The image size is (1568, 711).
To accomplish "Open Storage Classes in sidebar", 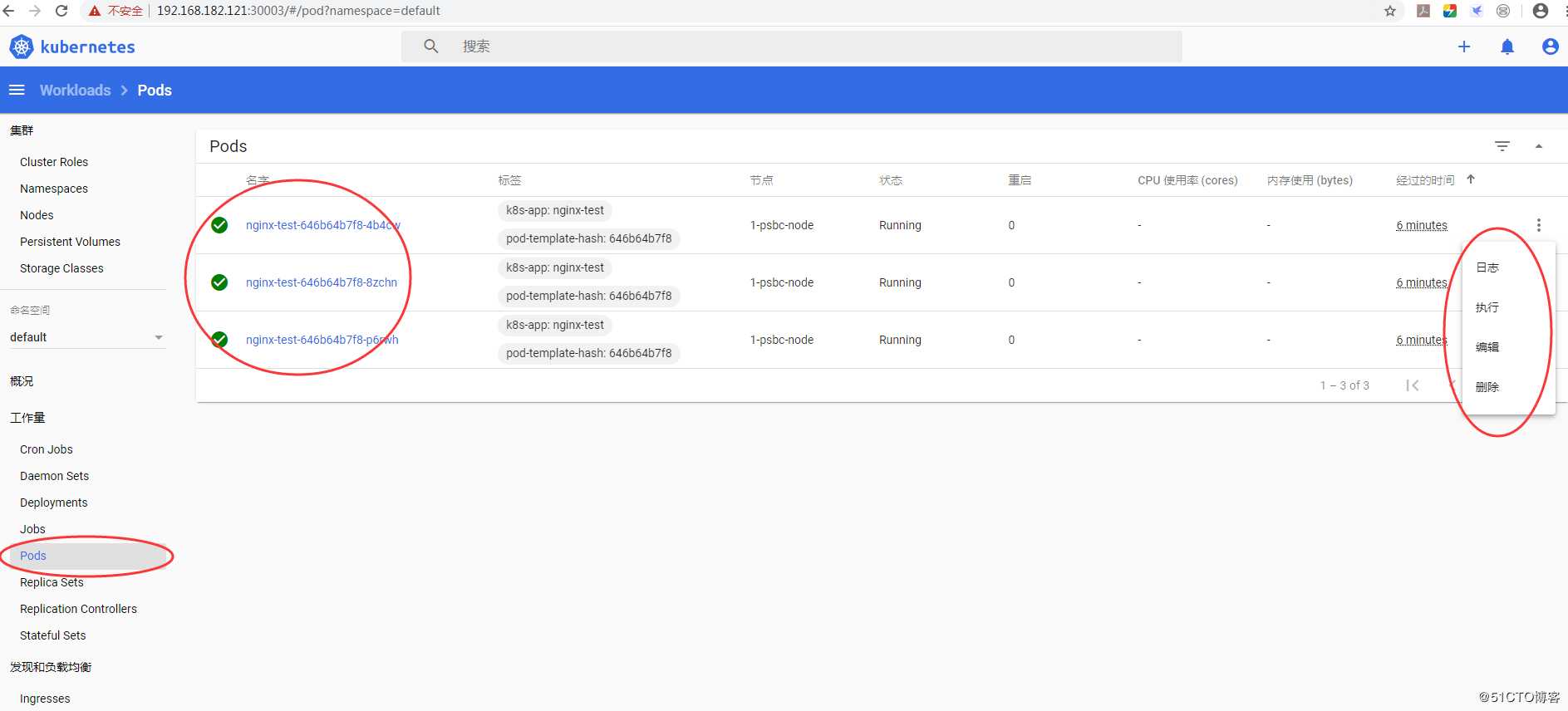I will pyautogui.click(x=61, y=268).
